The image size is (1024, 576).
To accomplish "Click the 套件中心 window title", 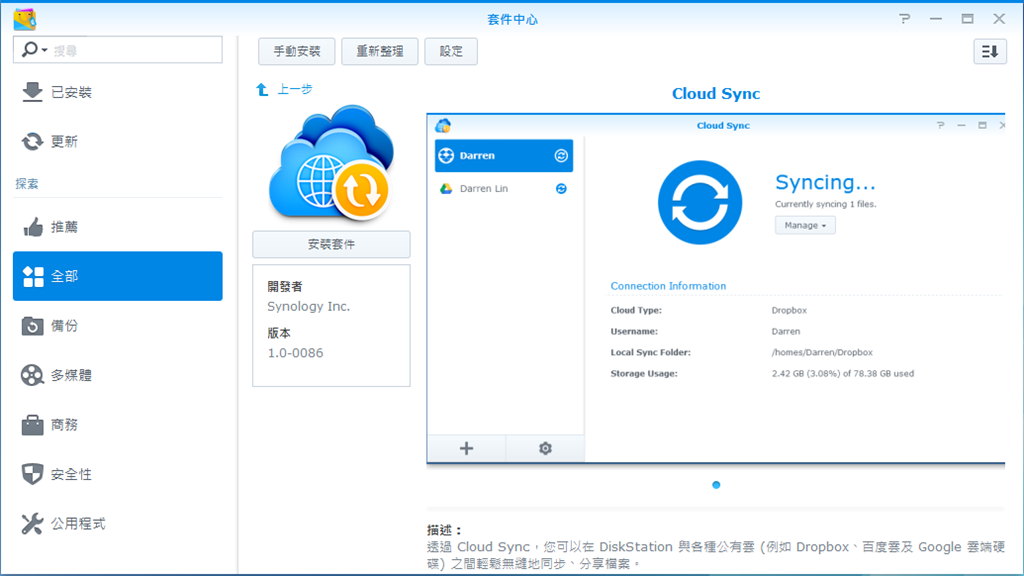I will pyautogui.click(x=512, y=20).
